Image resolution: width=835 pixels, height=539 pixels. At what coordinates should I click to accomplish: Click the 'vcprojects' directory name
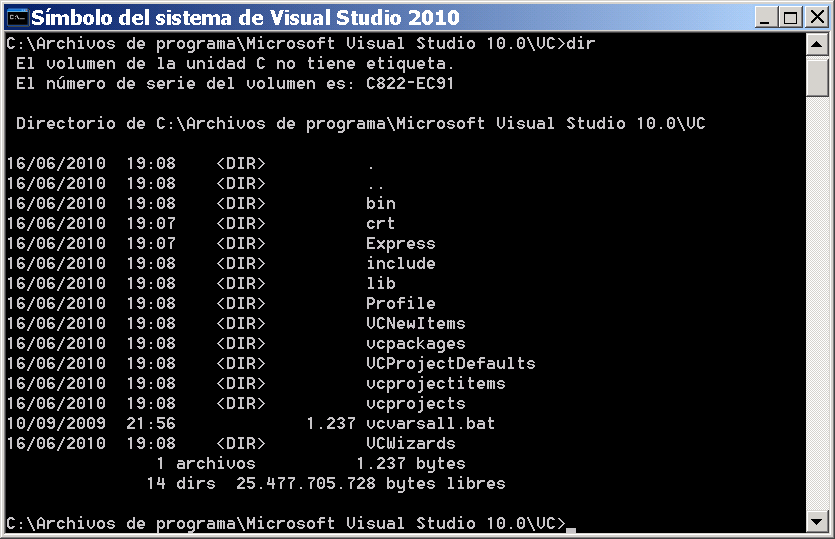415,404
